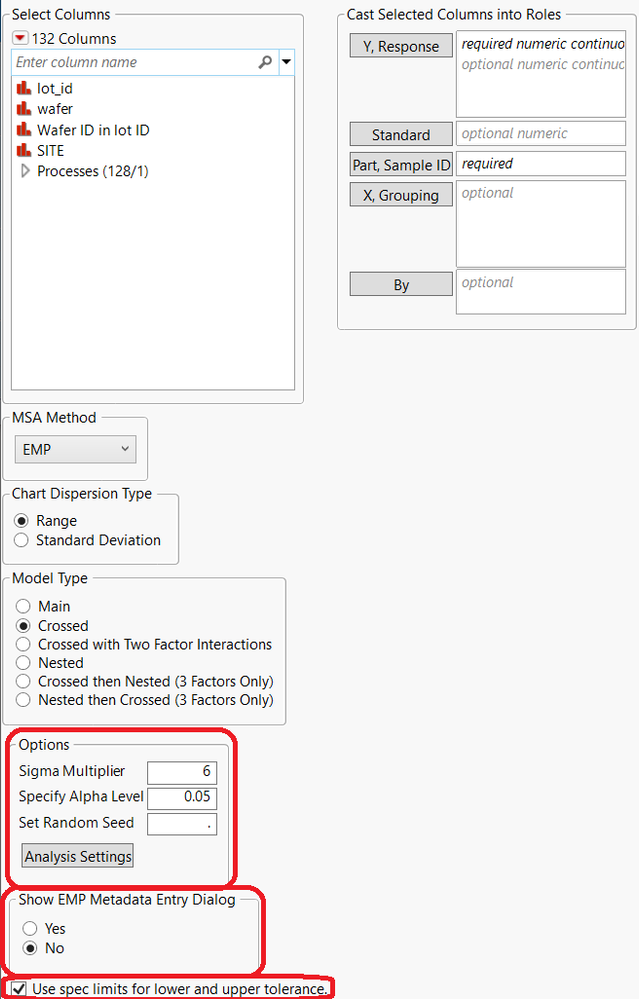This screenshot has height=999, width=639.
Task: Open the red triangle menu beside 132 Columns
Action: point(20,38)
